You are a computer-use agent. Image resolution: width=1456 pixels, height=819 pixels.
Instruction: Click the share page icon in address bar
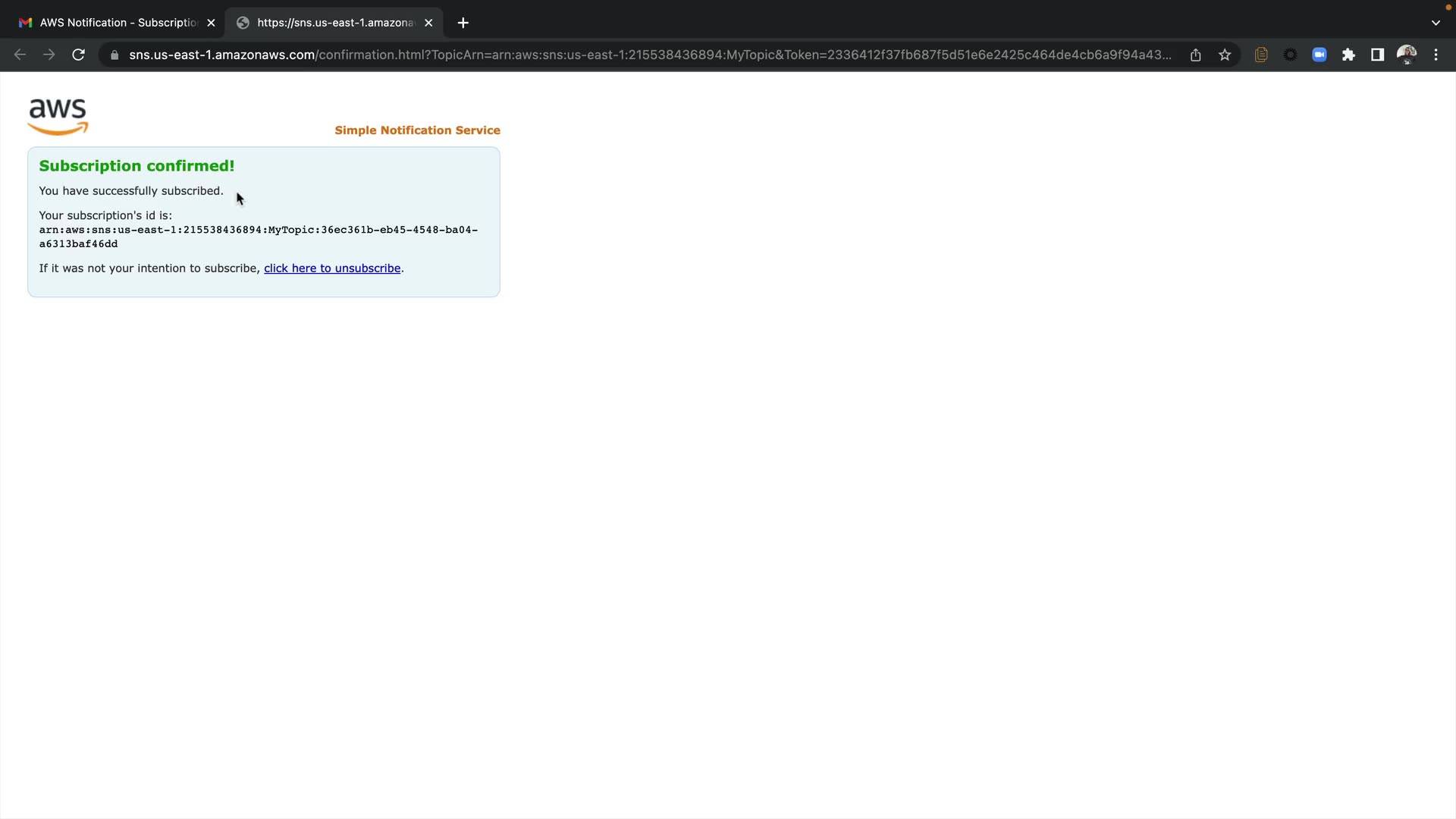pyautogui.click(x=1196, y=55)
